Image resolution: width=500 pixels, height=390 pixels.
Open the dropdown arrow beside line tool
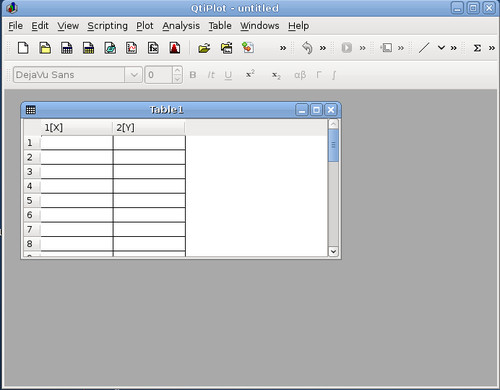click(x=441, y=48)
